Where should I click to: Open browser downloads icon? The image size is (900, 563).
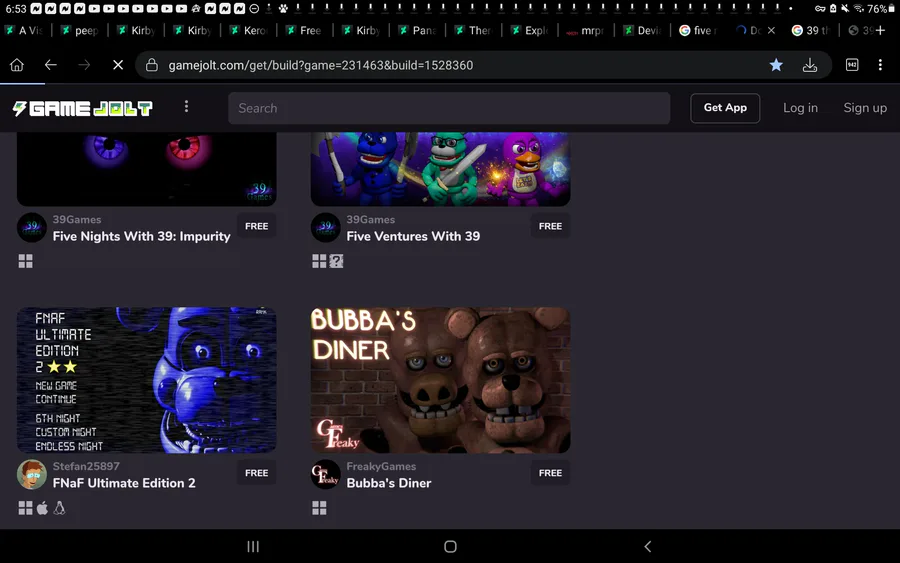(810, 65)
